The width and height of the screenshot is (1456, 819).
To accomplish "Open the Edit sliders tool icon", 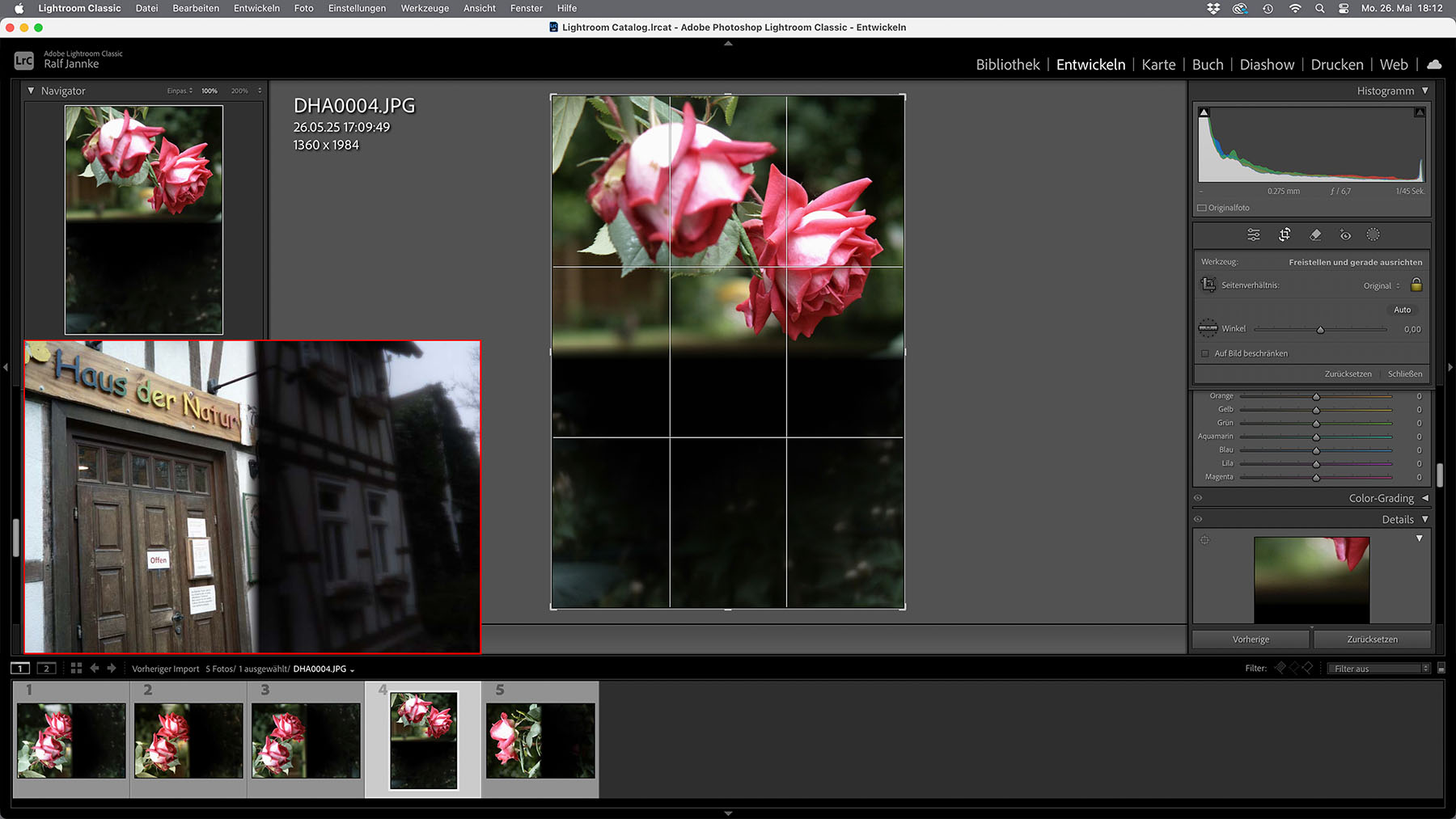I will pos(1253,235).
